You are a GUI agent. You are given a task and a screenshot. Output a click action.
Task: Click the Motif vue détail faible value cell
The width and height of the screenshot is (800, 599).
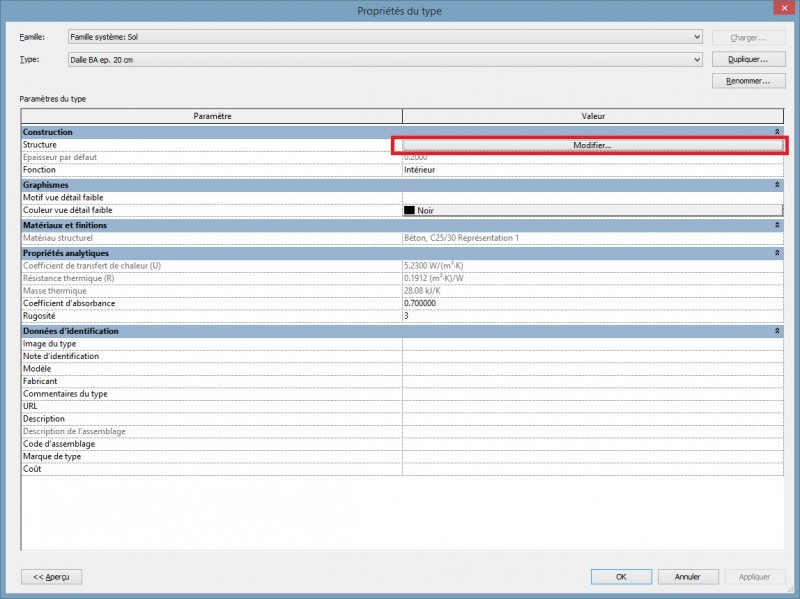click(x=591, y=198)
